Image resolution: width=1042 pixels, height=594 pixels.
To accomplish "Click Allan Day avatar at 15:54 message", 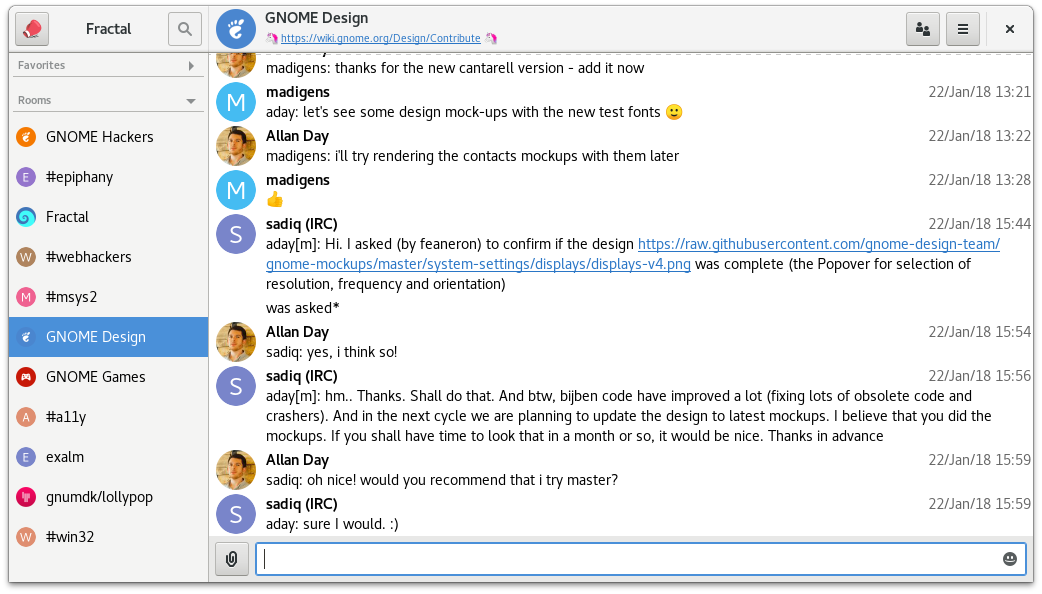I will [236, 342].
